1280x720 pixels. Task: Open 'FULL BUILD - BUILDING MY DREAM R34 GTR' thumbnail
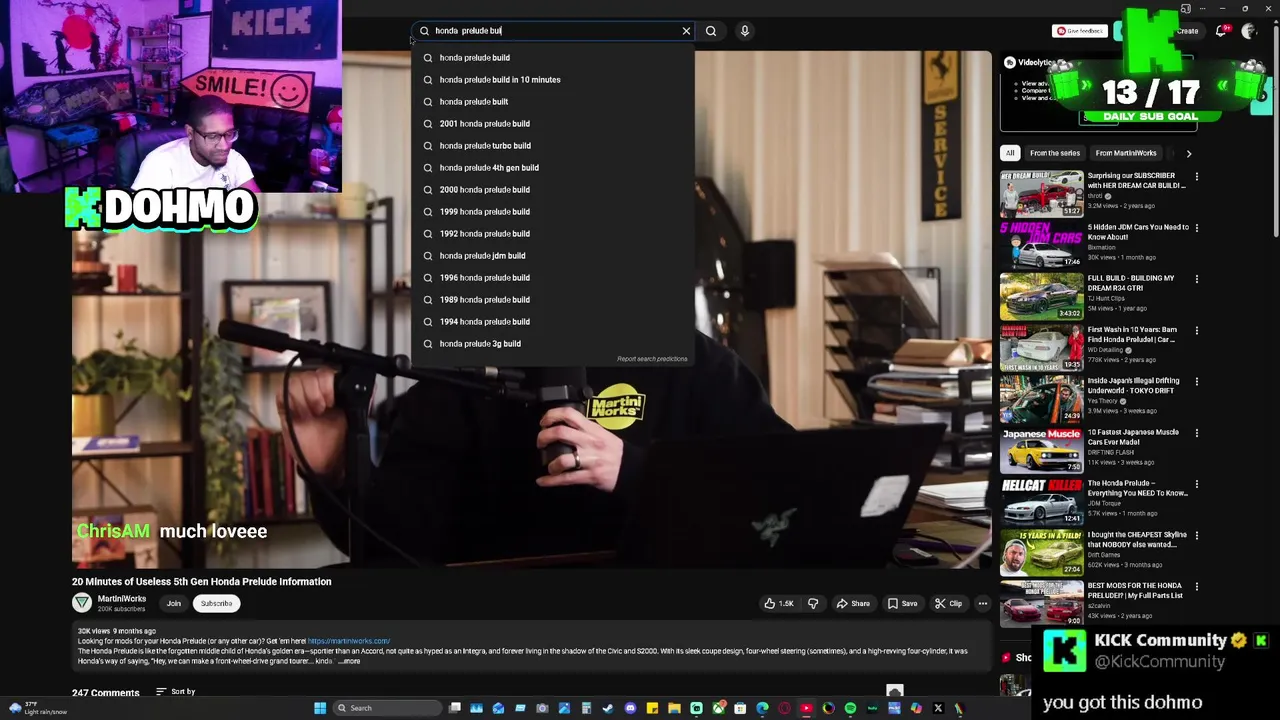[x=1041, y=296]
